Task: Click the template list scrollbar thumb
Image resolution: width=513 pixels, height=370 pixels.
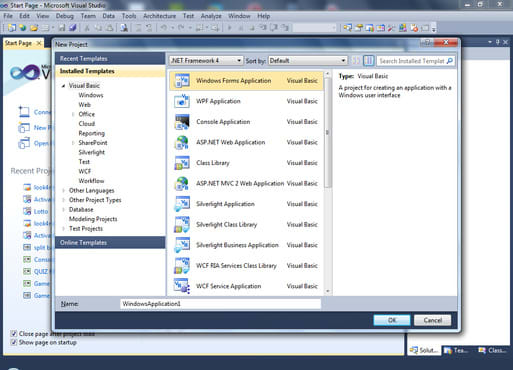Action: point(327,133)
